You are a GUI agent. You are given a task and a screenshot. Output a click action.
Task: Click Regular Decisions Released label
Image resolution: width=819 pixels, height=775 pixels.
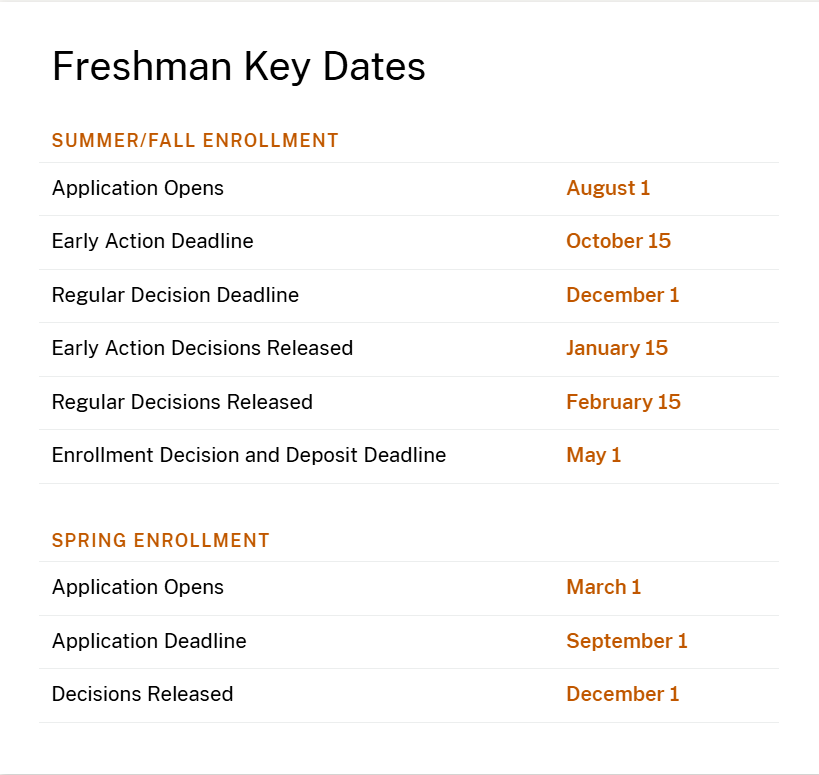coord(182,402)
